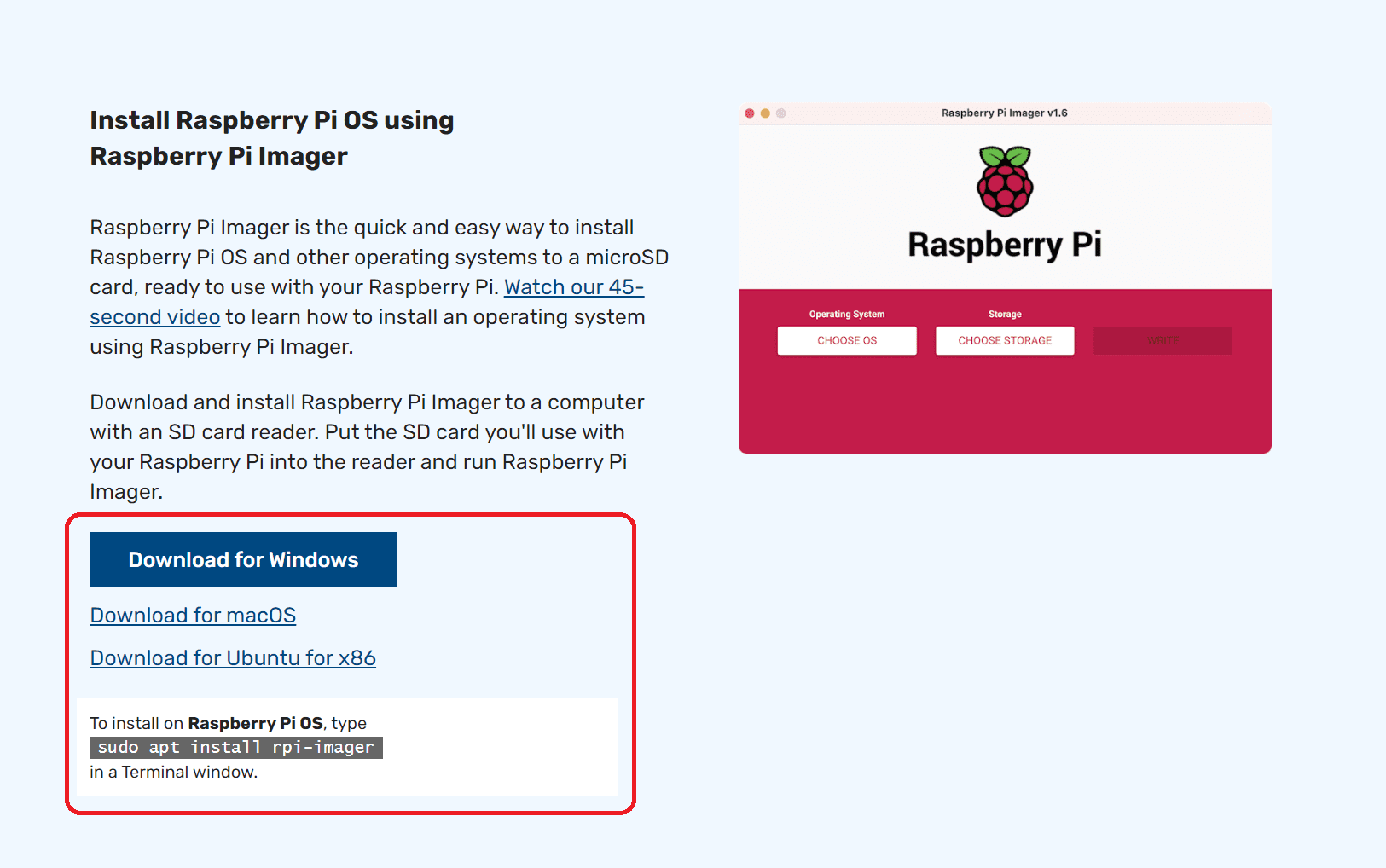The width and height of the screenshot is (1386, 868).
Task: Click the Operating System label in screenshot
Action: (x=847, y=314)
